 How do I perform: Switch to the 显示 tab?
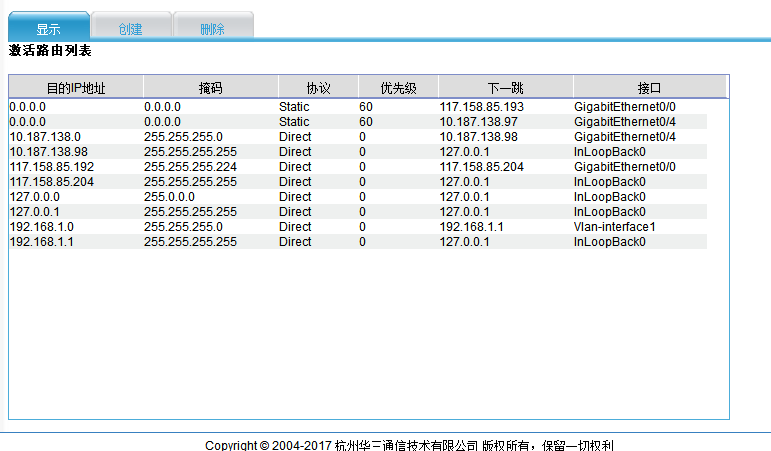pyautogui.click(x=49, y=29)
